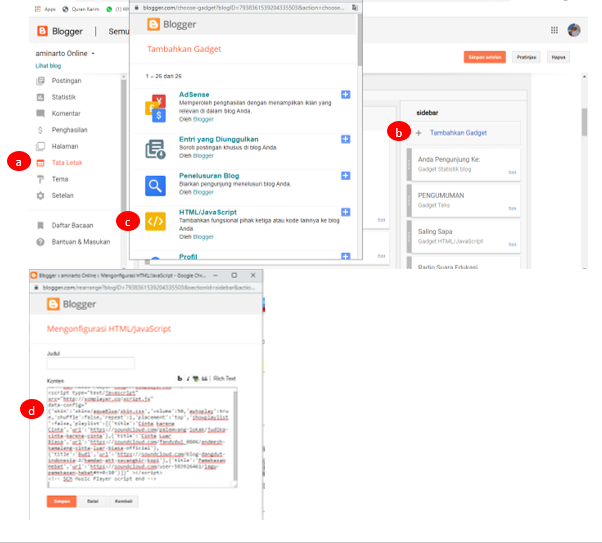Open the Postingan section icon
This screenshot has height=543, width=602.
point(40,81)
